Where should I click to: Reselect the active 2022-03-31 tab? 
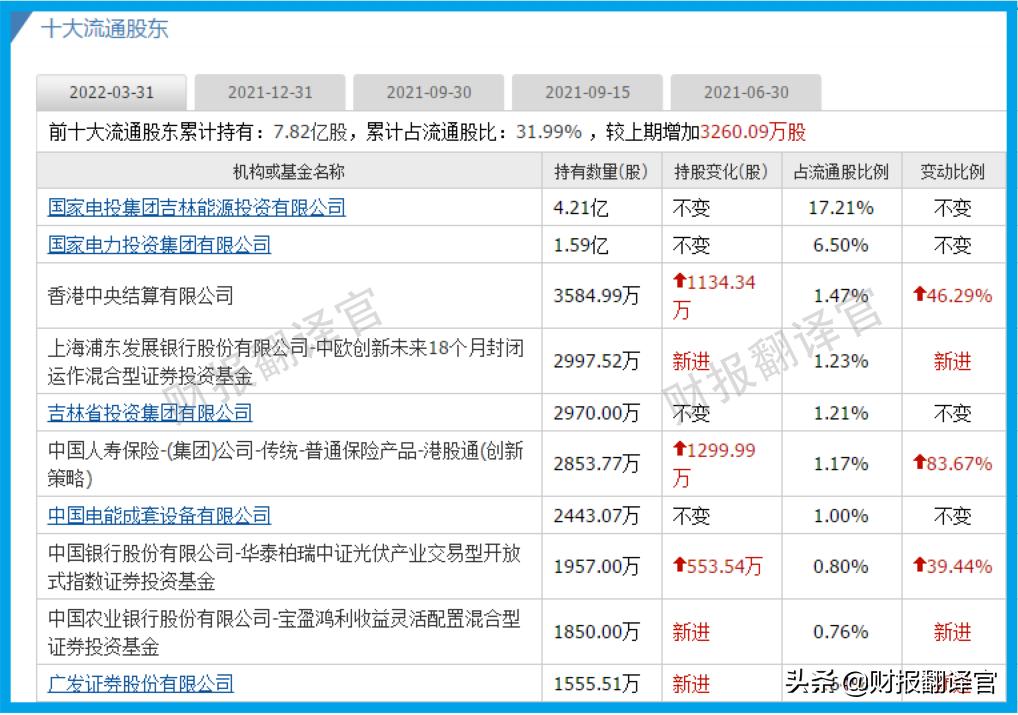tap(112, 92)
